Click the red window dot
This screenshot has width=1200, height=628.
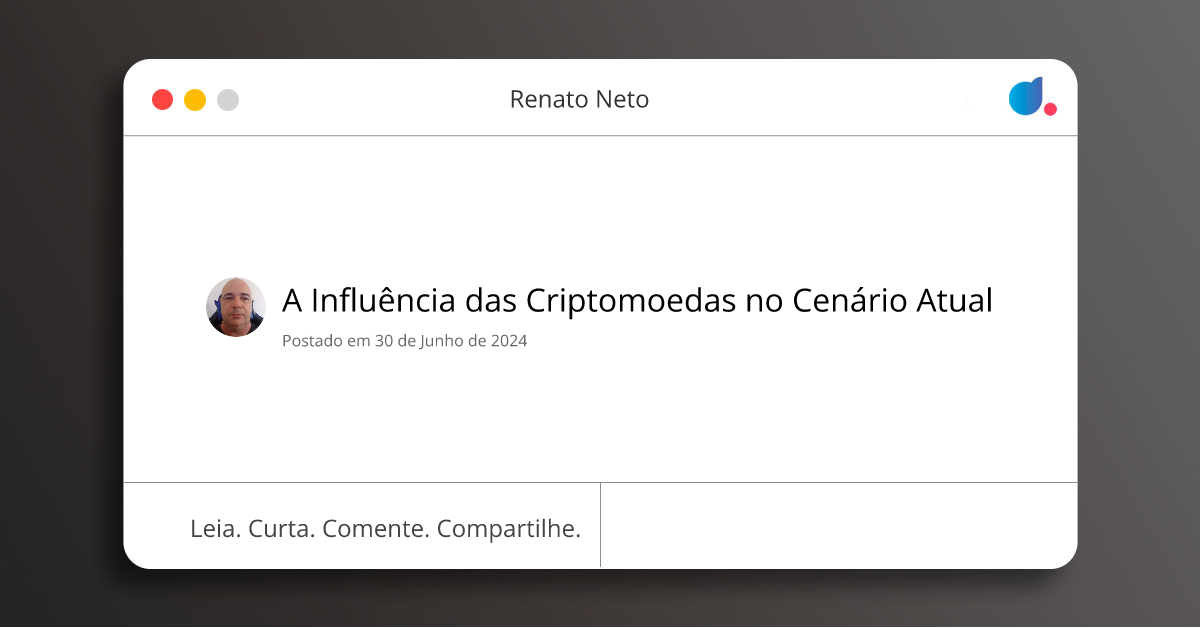[x=162, y=100]
